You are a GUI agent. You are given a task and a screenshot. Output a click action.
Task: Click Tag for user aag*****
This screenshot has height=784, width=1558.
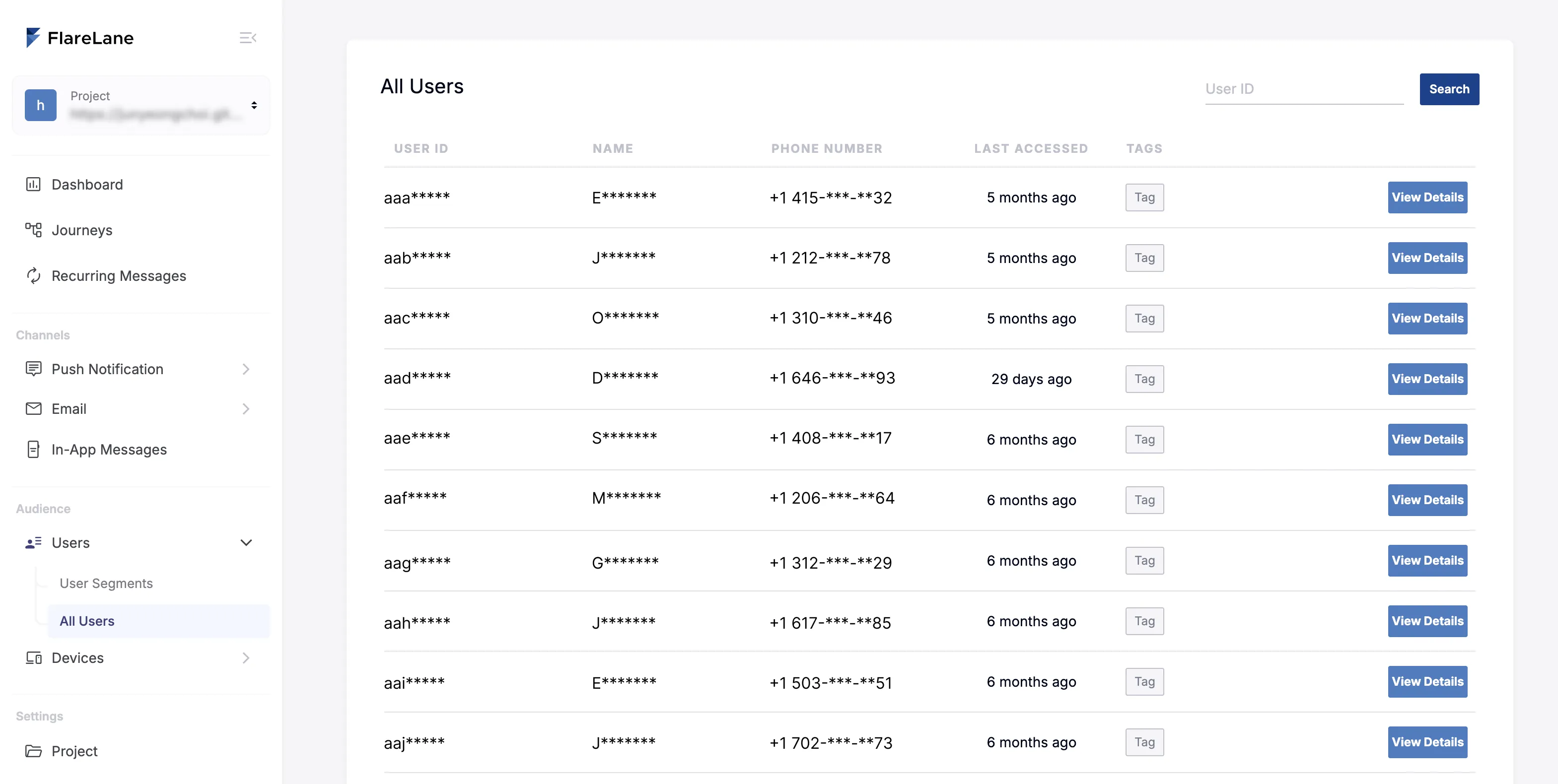tap(1144, 560)
